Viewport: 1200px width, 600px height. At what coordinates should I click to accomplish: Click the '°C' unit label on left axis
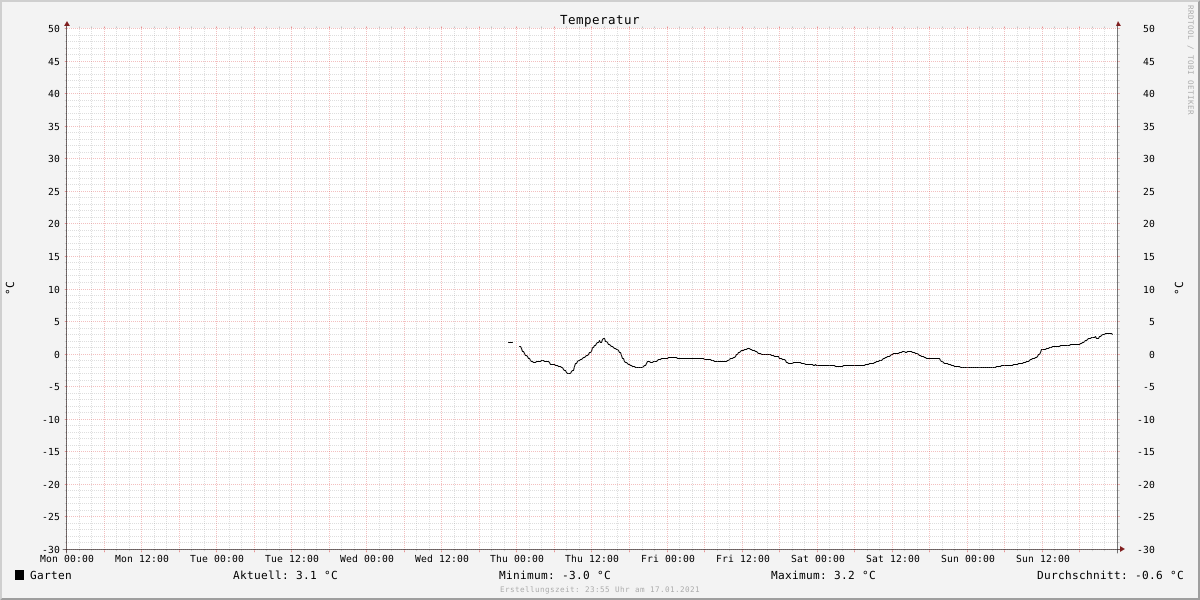(x=10, y=288)
